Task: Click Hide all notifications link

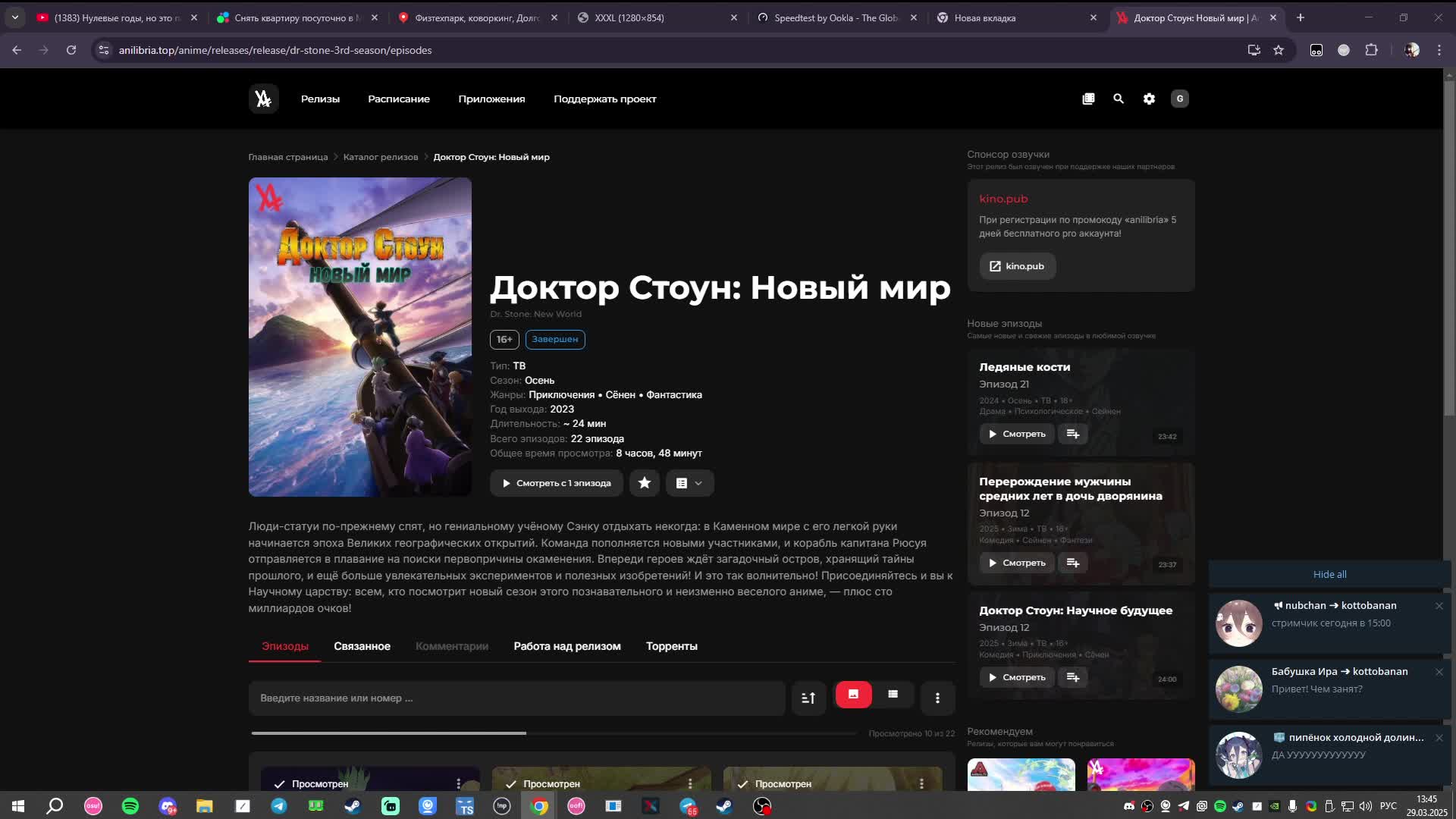Action: pyautogui.click(x=1329, y=574)
